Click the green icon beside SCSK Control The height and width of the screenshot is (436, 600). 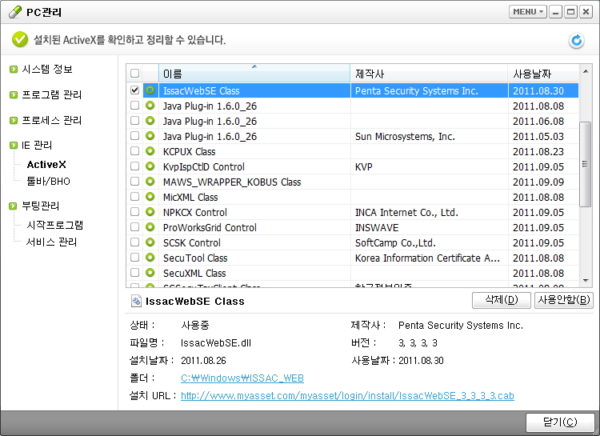click(x=150, y=242)
